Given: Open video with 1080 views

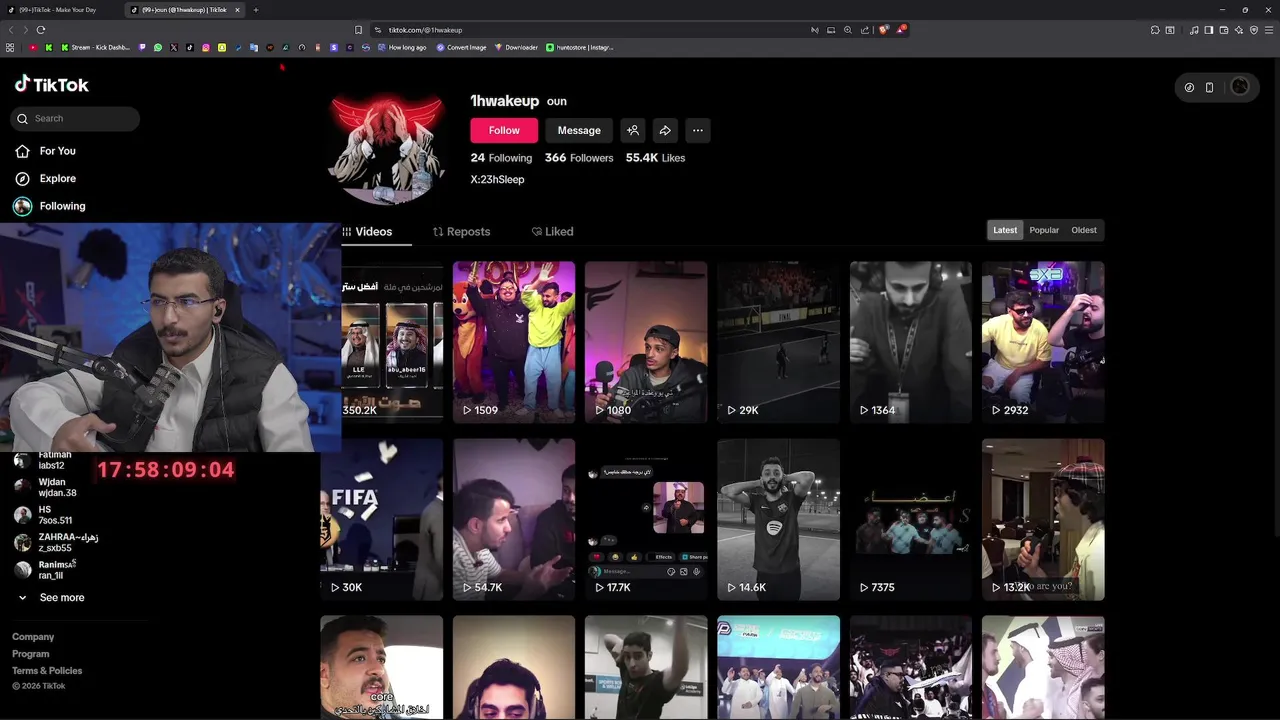Looking at the screenshot, I should [x=646, y=342].
